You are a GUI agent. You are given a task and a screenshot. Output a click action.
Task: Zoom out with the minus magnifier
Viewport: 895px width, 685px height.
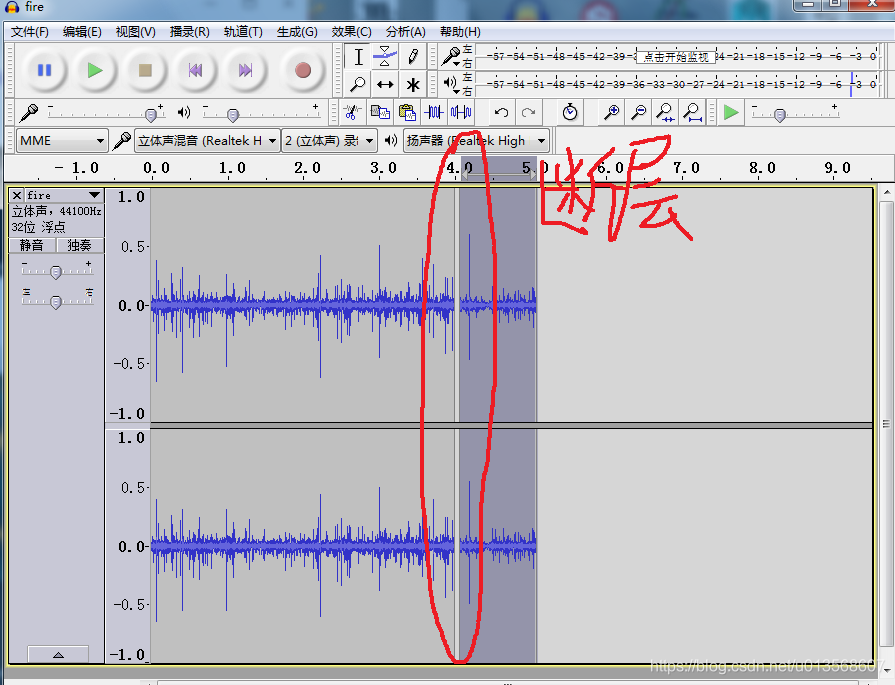pyautogui.click(x=638, y=112)
